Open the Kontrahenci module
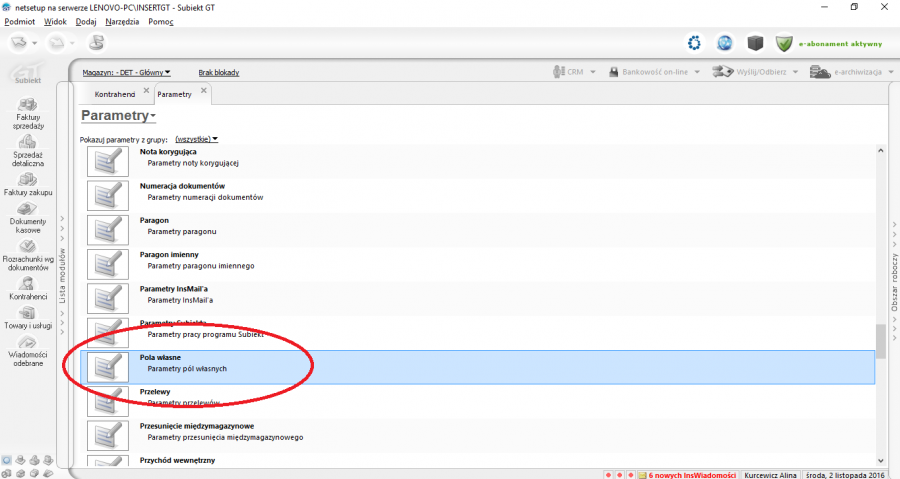 click(28, 289)
